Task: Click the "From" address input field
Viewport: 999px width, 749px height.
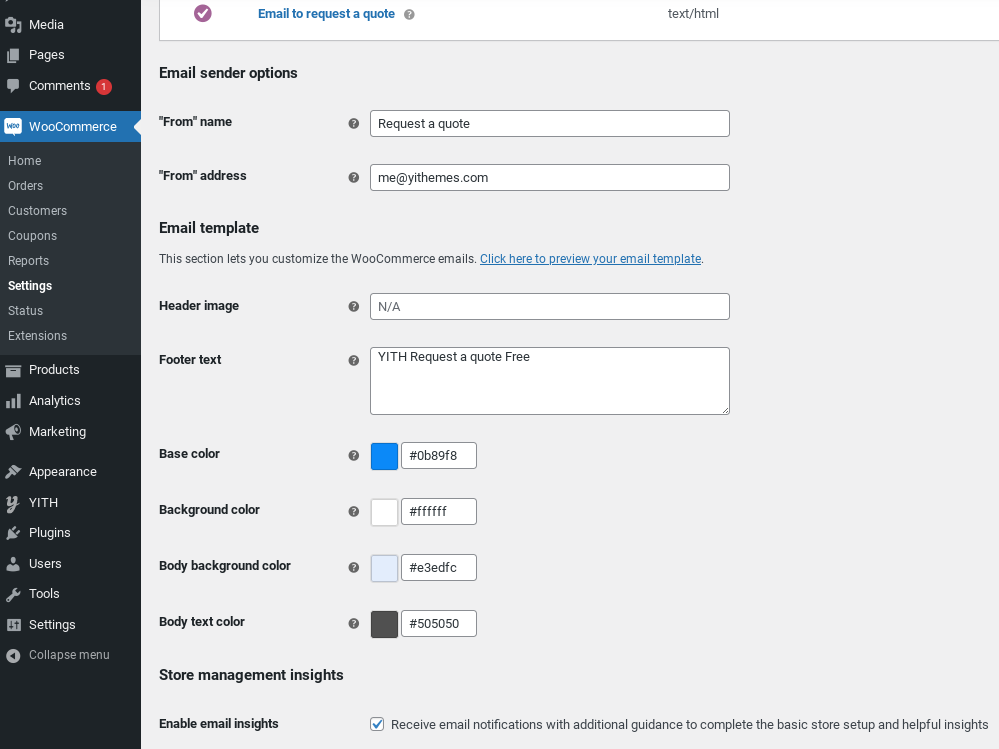Action: tap(550, 178)
